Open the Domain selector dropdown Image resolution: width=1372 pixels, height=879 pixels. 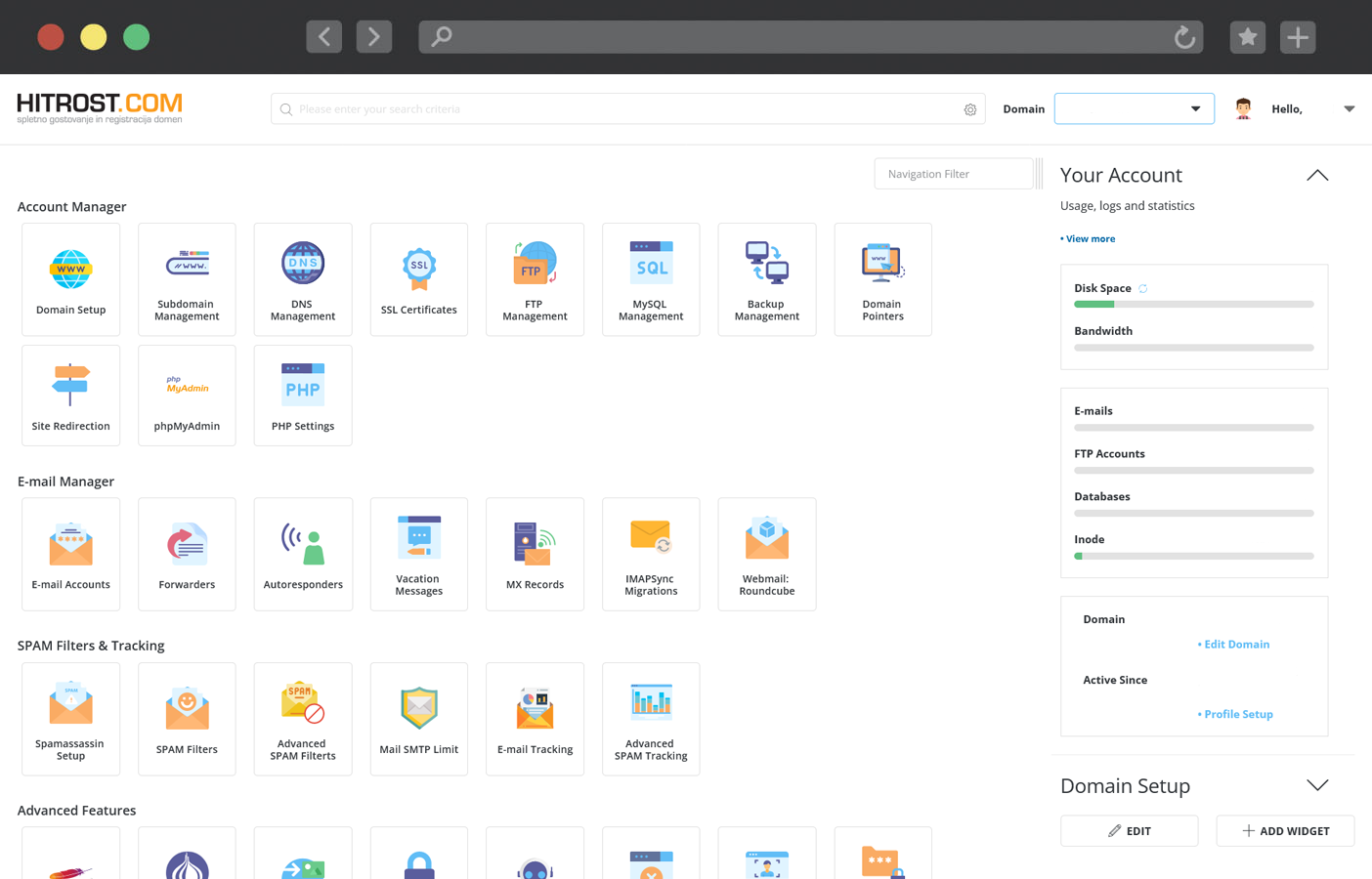[x=1134, y=108]
